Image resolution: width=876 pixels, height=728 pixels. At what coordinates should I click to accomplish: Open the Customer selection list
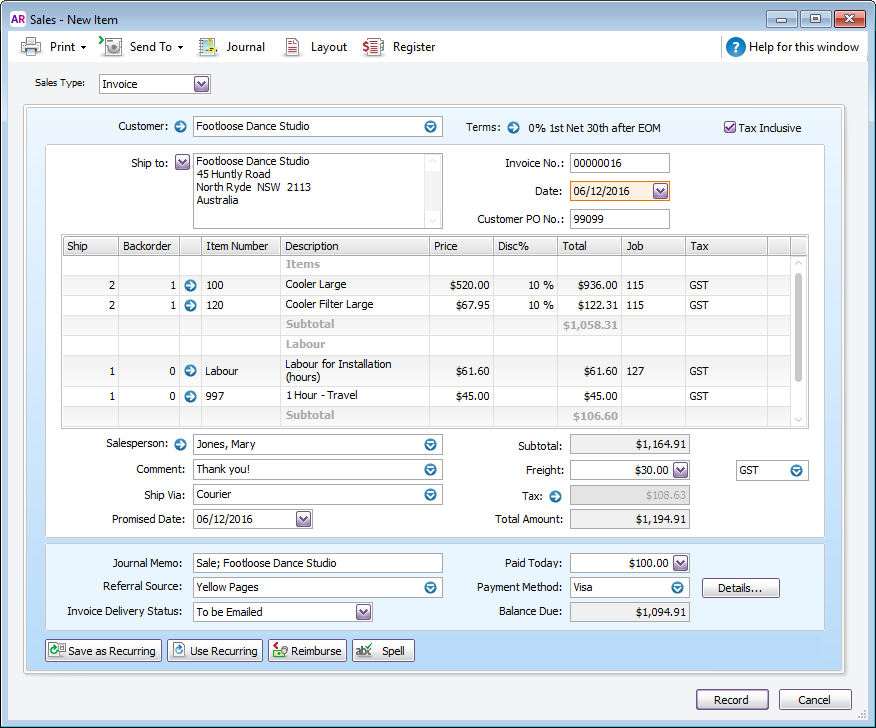click(430, 127)
